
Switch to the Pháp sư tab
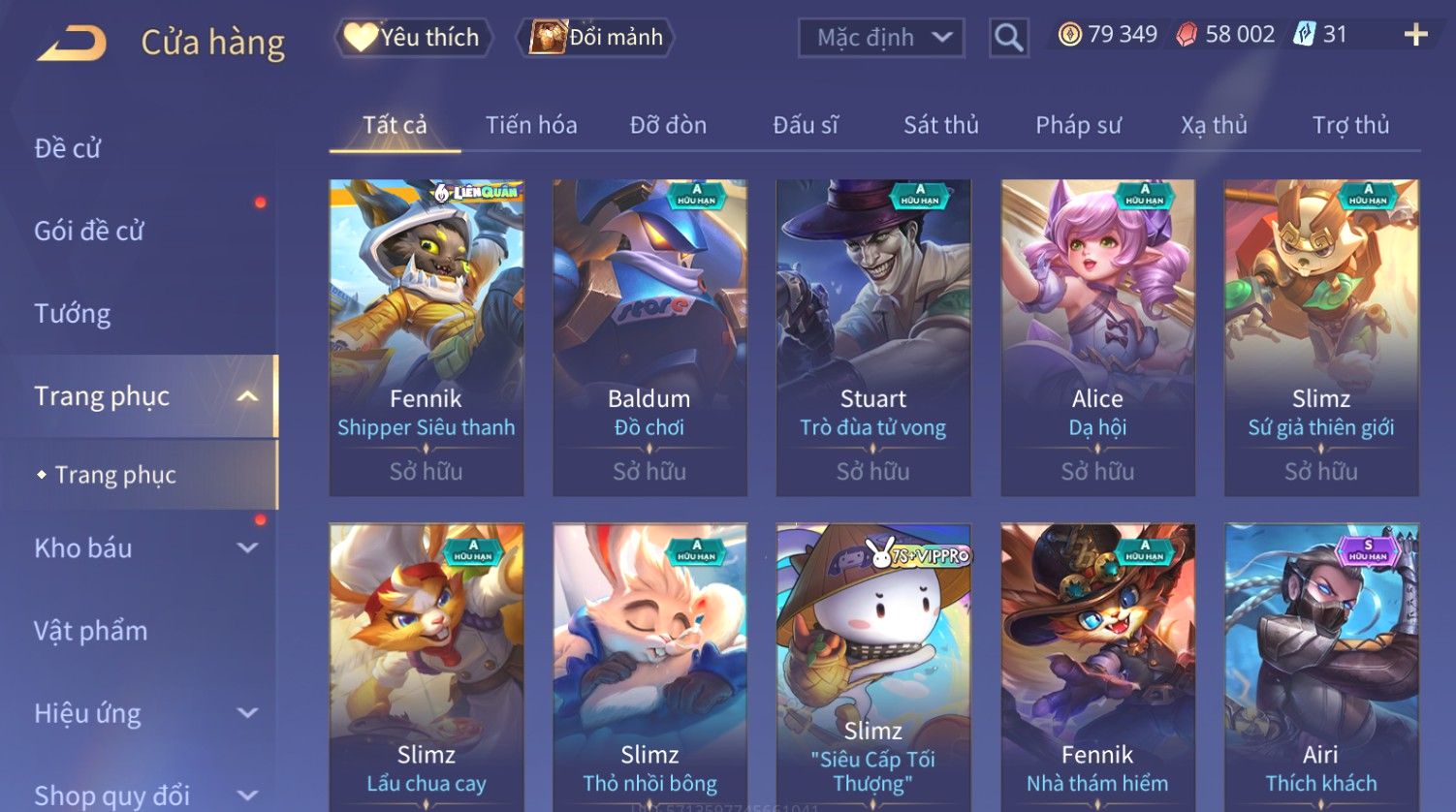pyautogui.click(x=1078, y=125)
